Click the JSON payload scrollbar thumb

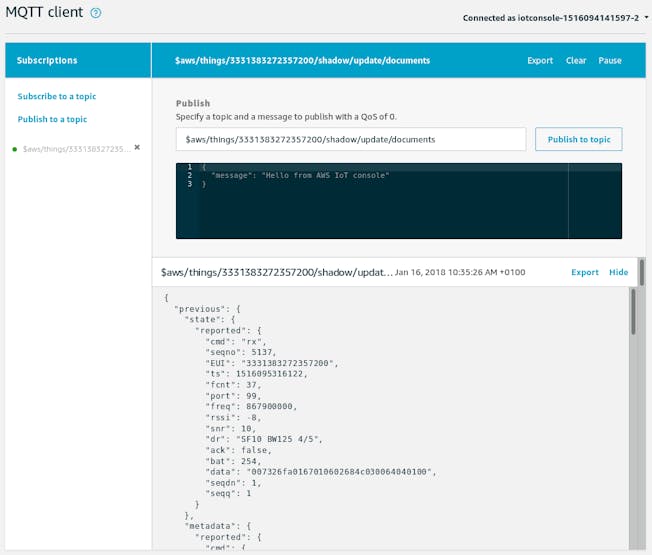633,312
